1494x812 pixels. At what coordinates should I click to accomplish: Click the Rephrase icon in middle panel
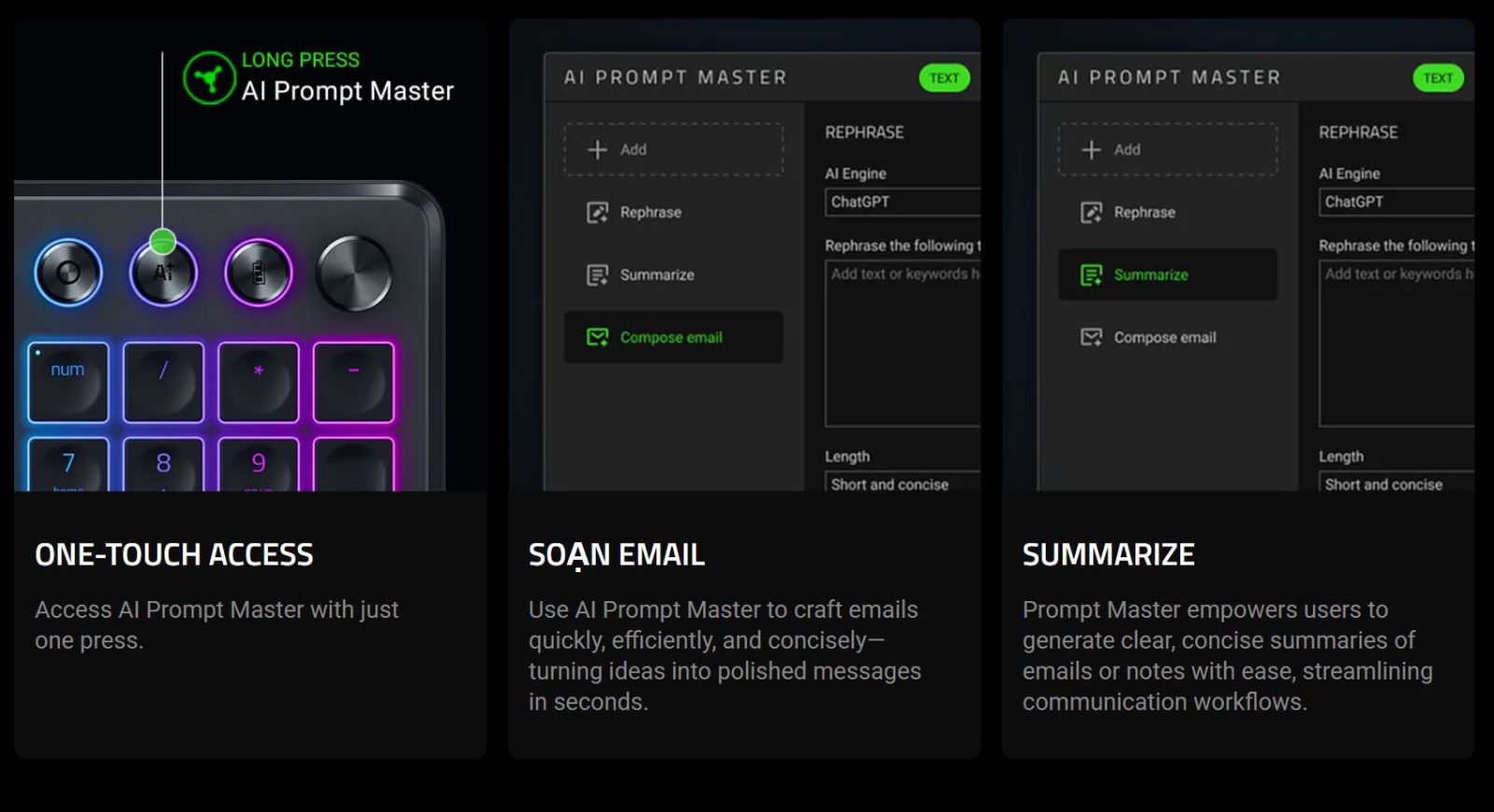pyautogui.click(x=598, y=213)
